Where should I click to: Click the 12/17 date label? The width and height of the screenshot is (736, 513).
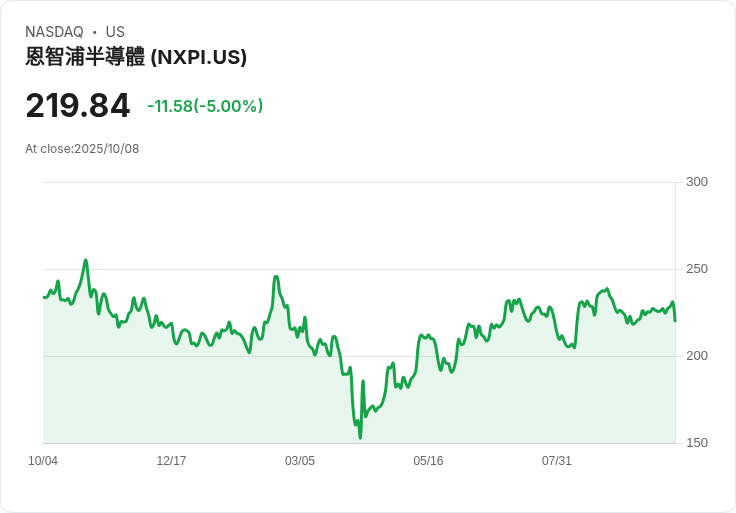pyautogui.click(x=171, y=461)
